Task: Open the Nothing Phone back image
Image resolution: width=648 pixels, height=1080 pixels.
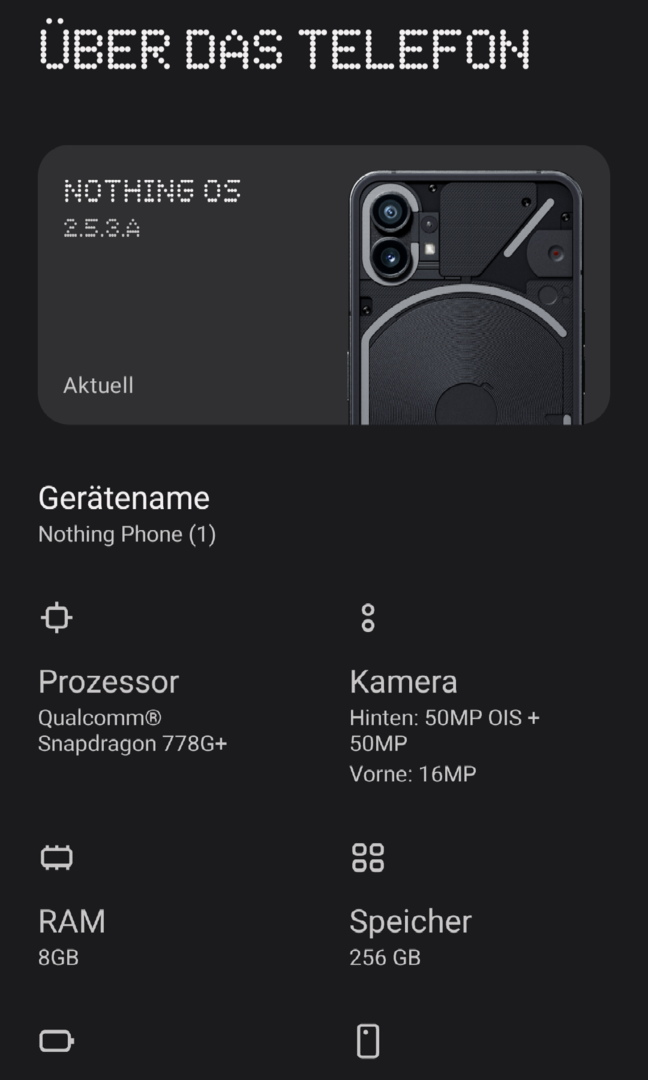Action: click(468, 298)
